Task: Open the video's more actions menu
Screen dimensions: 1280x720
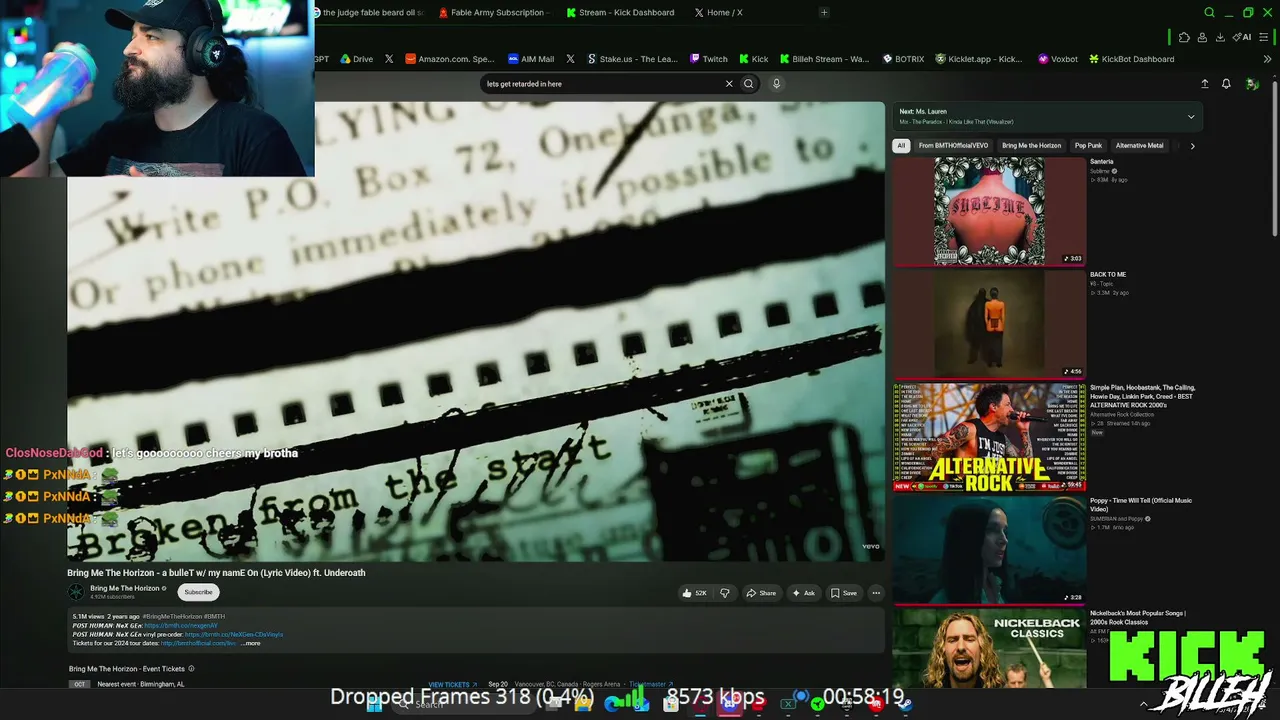Action: click(876, 593)
